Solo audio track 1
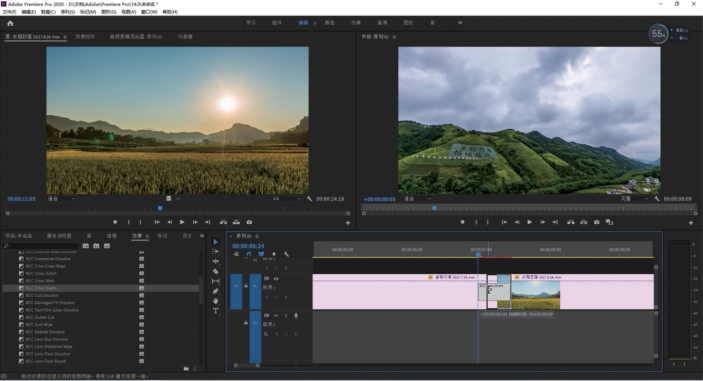 click(x=286, y=316)
